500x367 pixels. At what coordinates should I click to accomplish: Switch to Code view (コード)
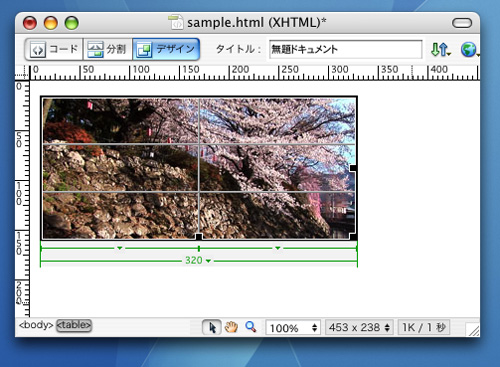coord(54,49)
